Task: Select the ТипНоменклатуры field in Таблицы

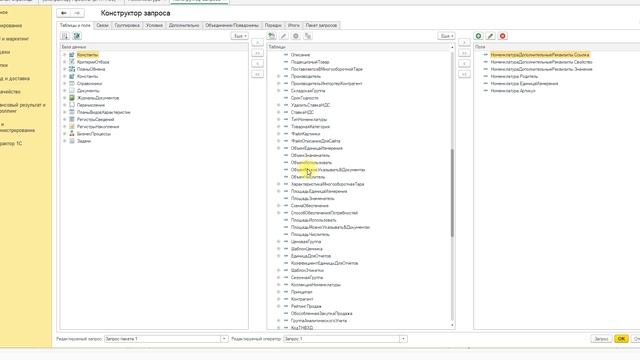Action: click(x=309, y=120)
